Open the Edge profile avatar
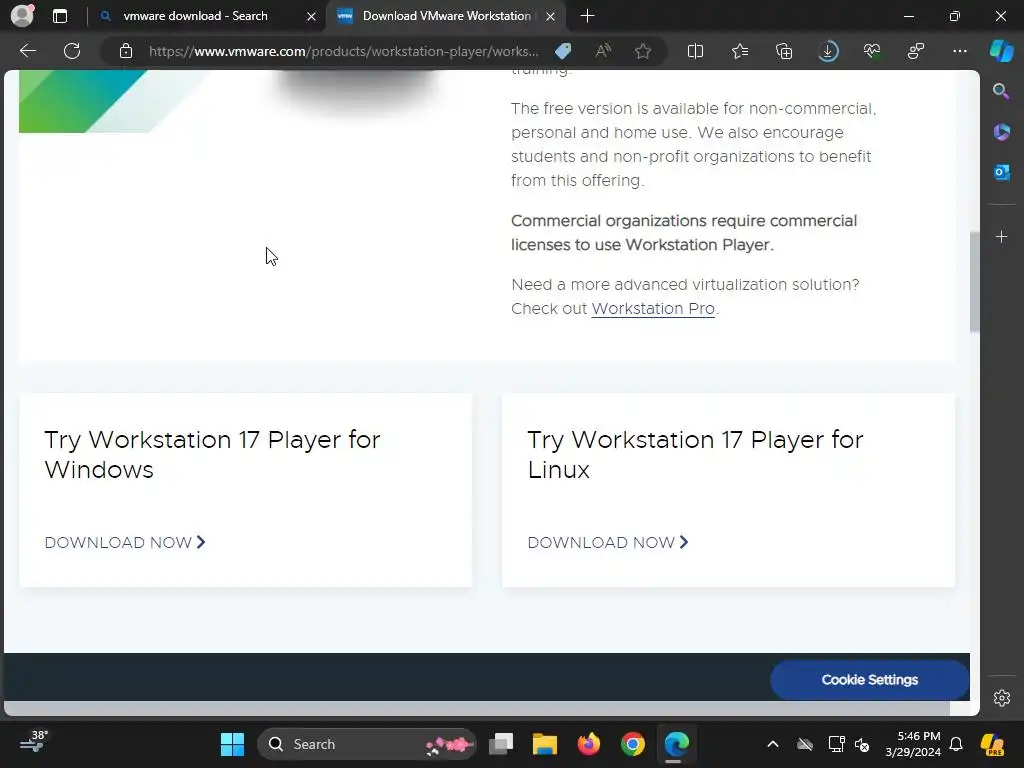 [22, 16]
